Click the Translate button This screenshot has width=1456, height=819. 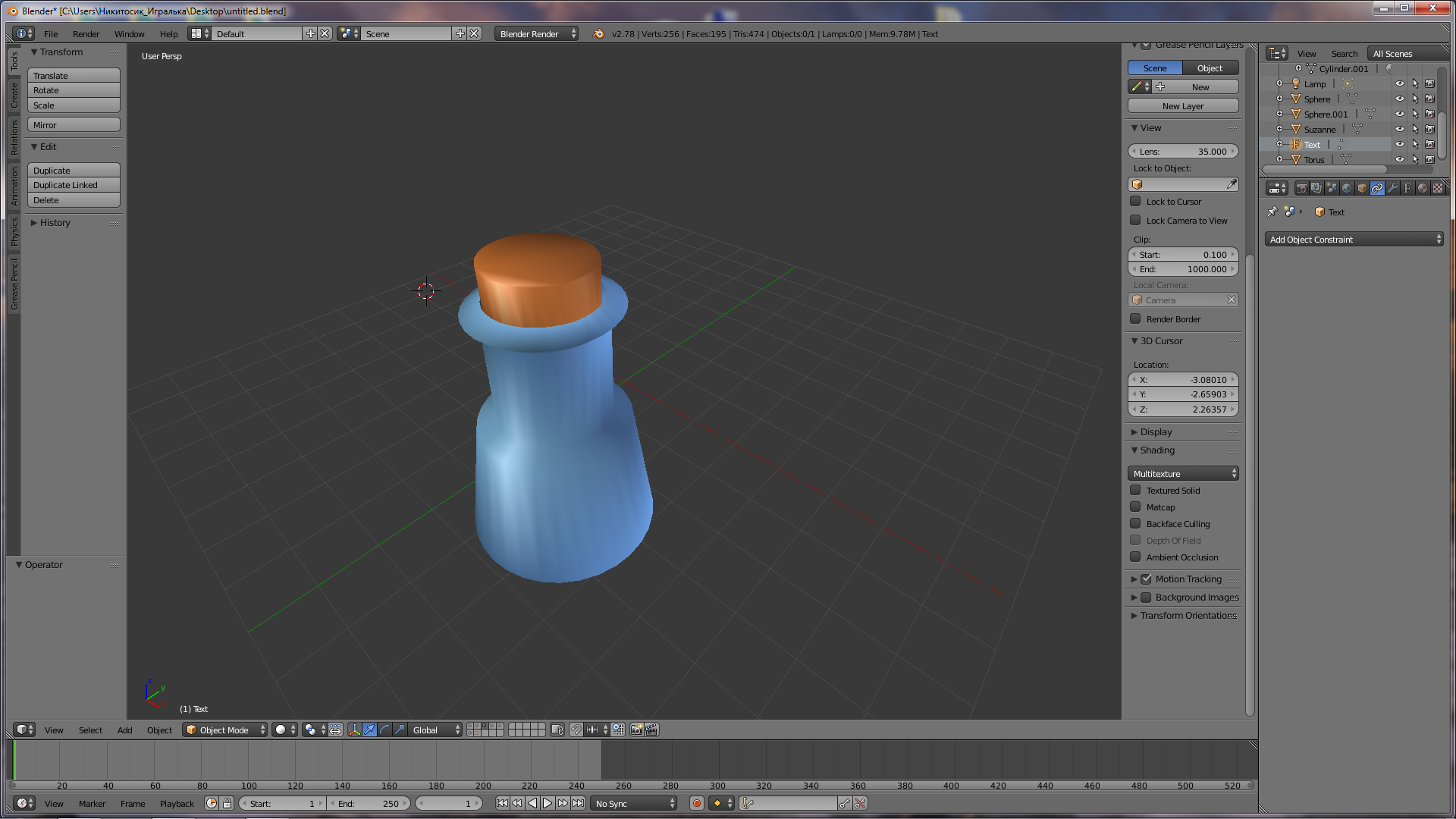tap(74, 76)
